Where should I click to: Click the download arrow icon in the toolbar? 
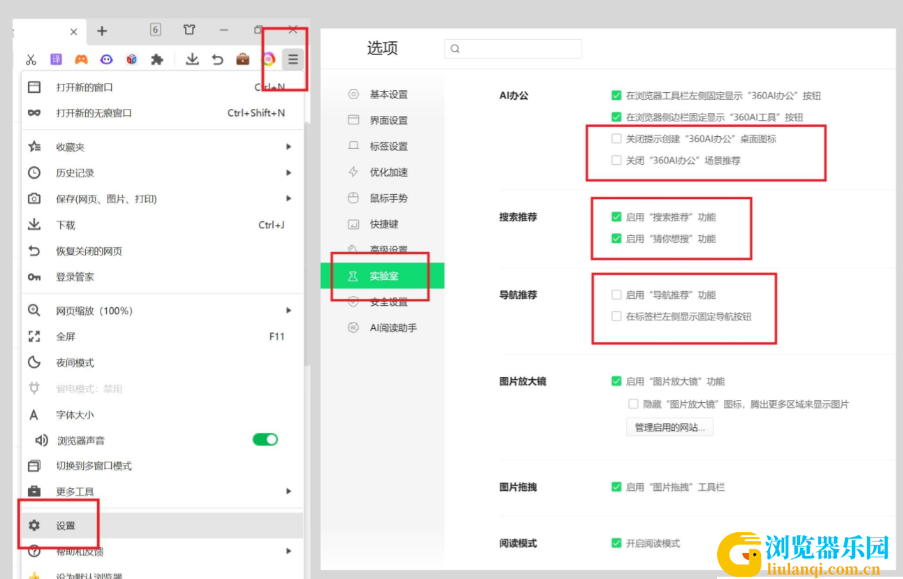pyautogui.click(x=192, y=59)
